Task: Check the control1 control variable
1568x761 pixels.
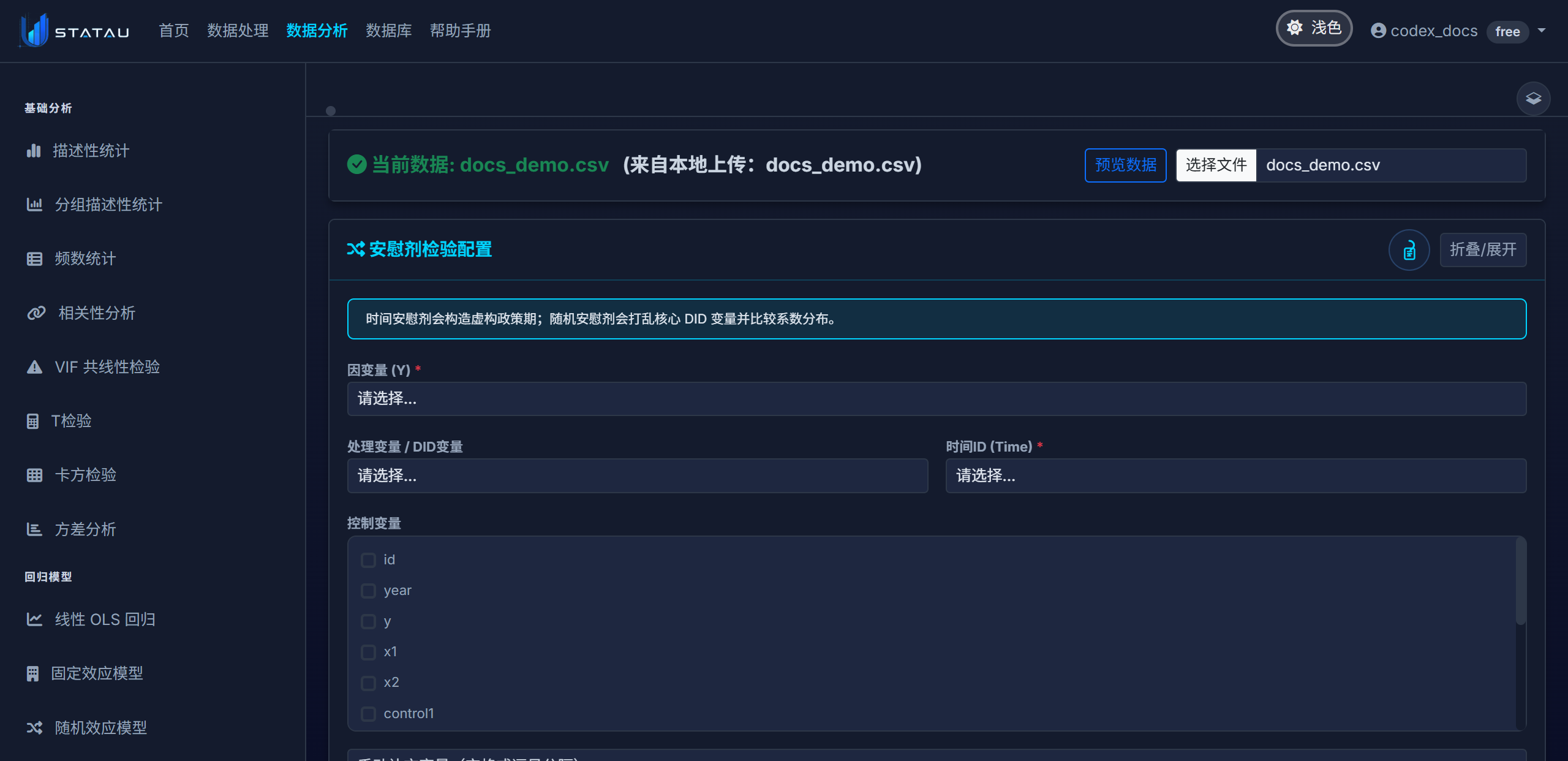Action: tap(368, 714)
